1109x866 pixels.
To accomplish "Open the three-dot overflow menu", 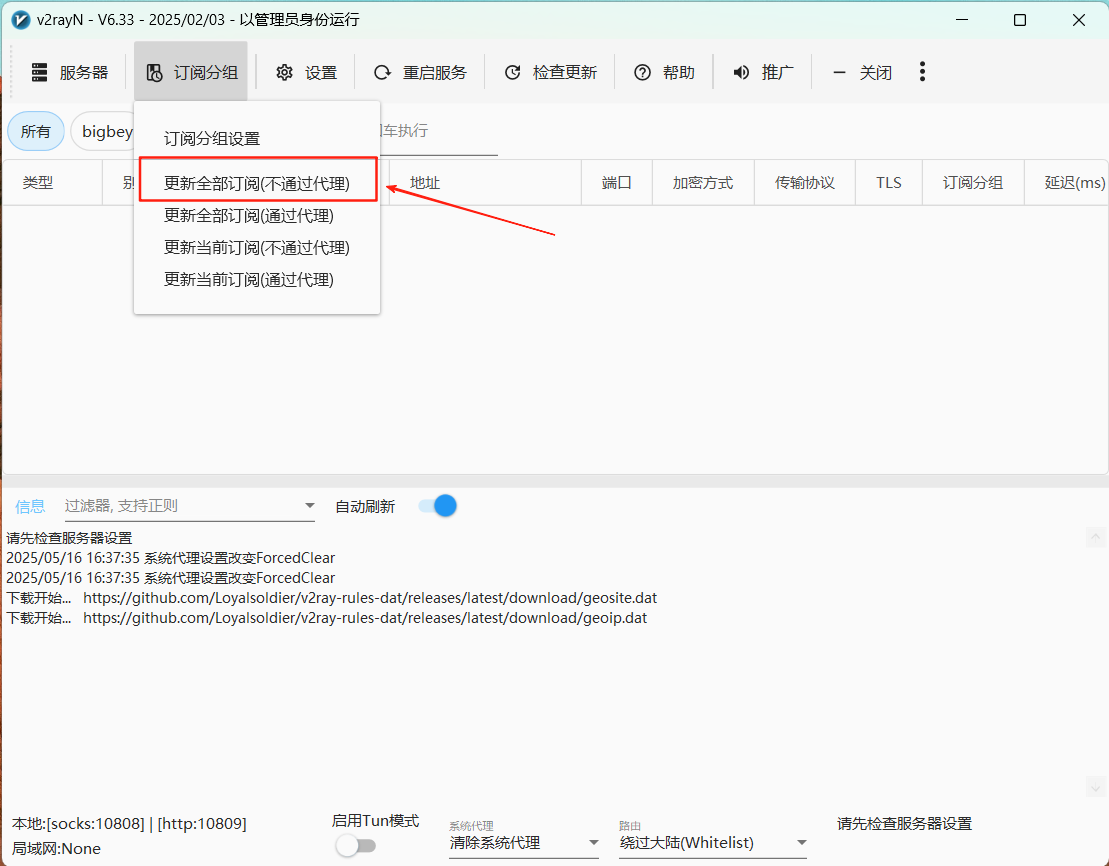I will click(x=922, y=71).
